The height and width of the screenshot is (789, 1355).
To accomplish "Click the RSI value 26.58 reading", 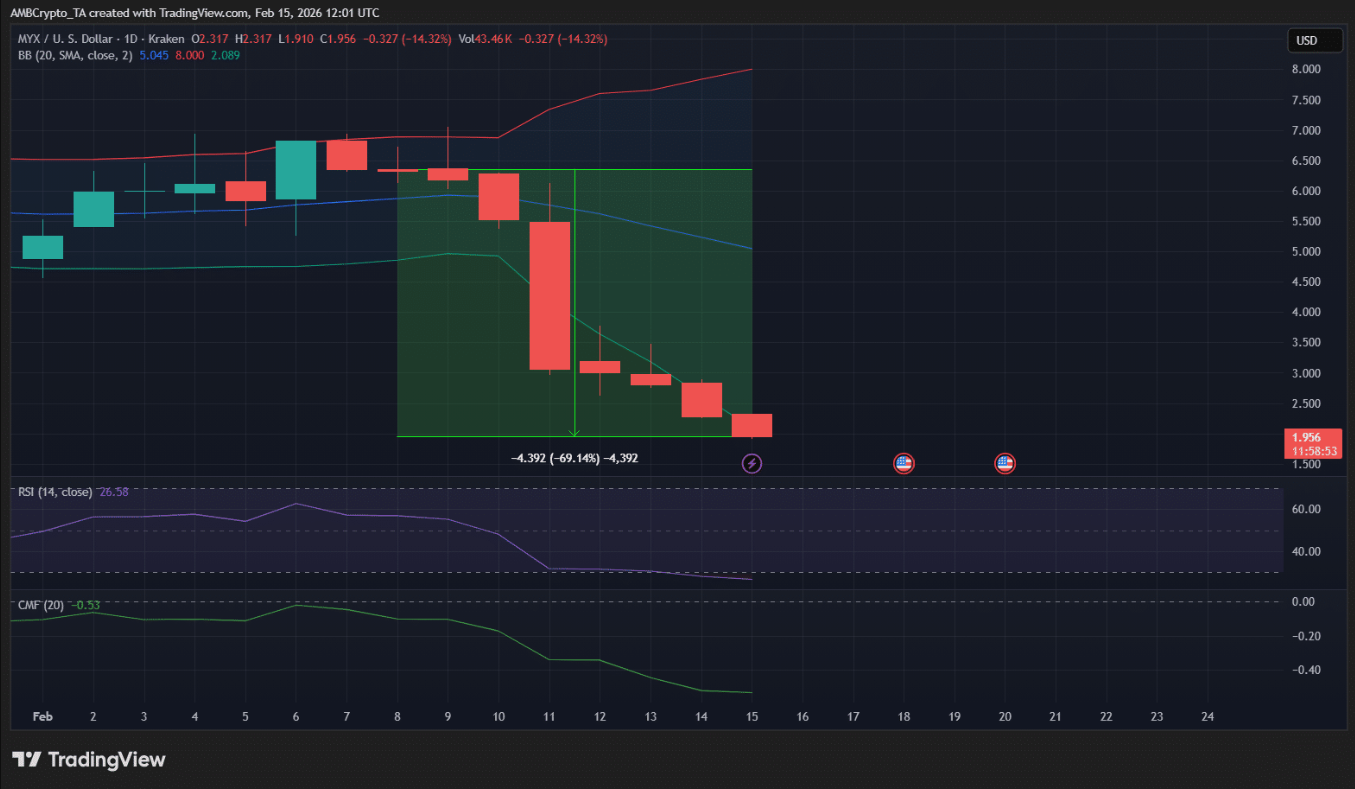I will click(x=114, y=492).
